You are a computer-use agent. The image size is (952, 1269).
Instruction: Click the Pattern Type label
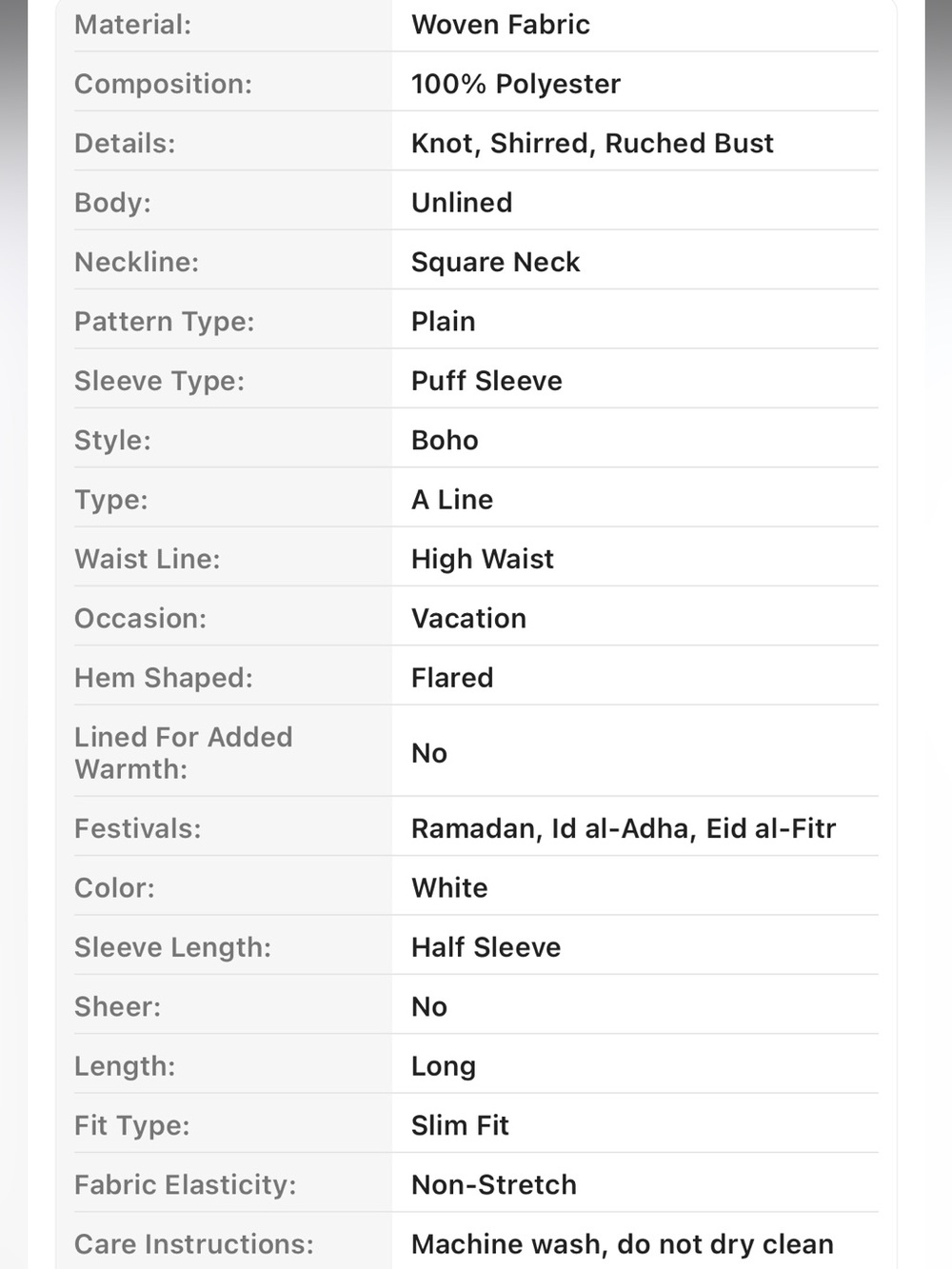click(x=165, y=322)
